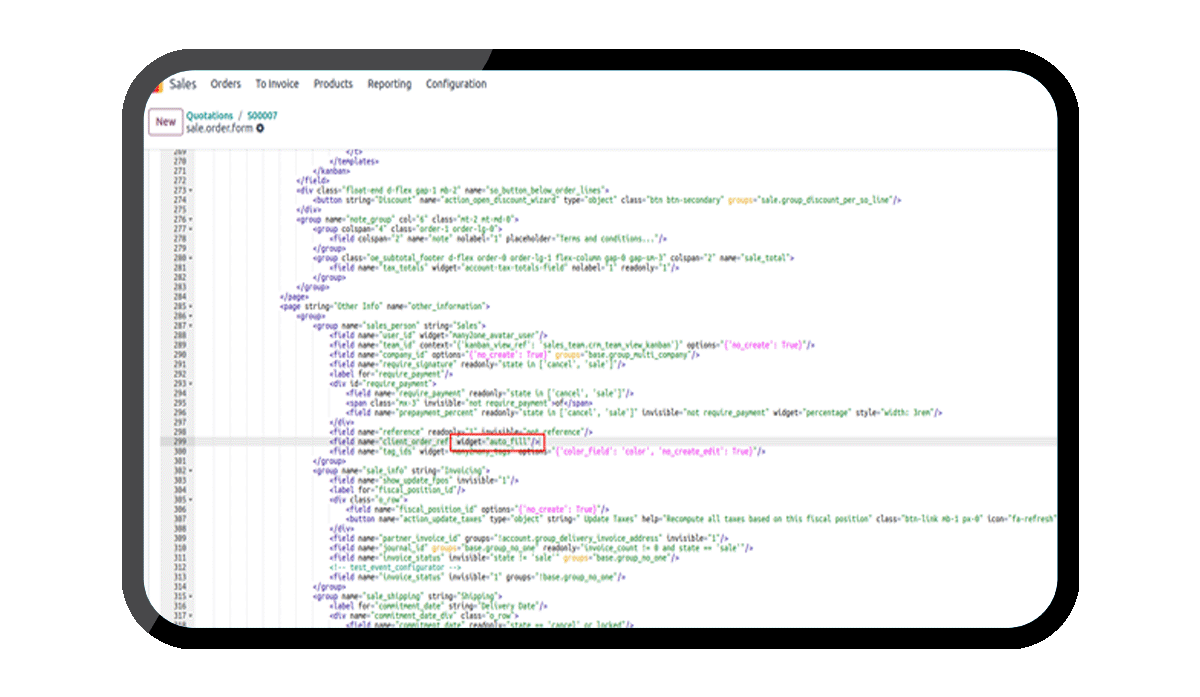Click line number 299 in the gutter
The image size is (1200, 697).
coord(180,441)
